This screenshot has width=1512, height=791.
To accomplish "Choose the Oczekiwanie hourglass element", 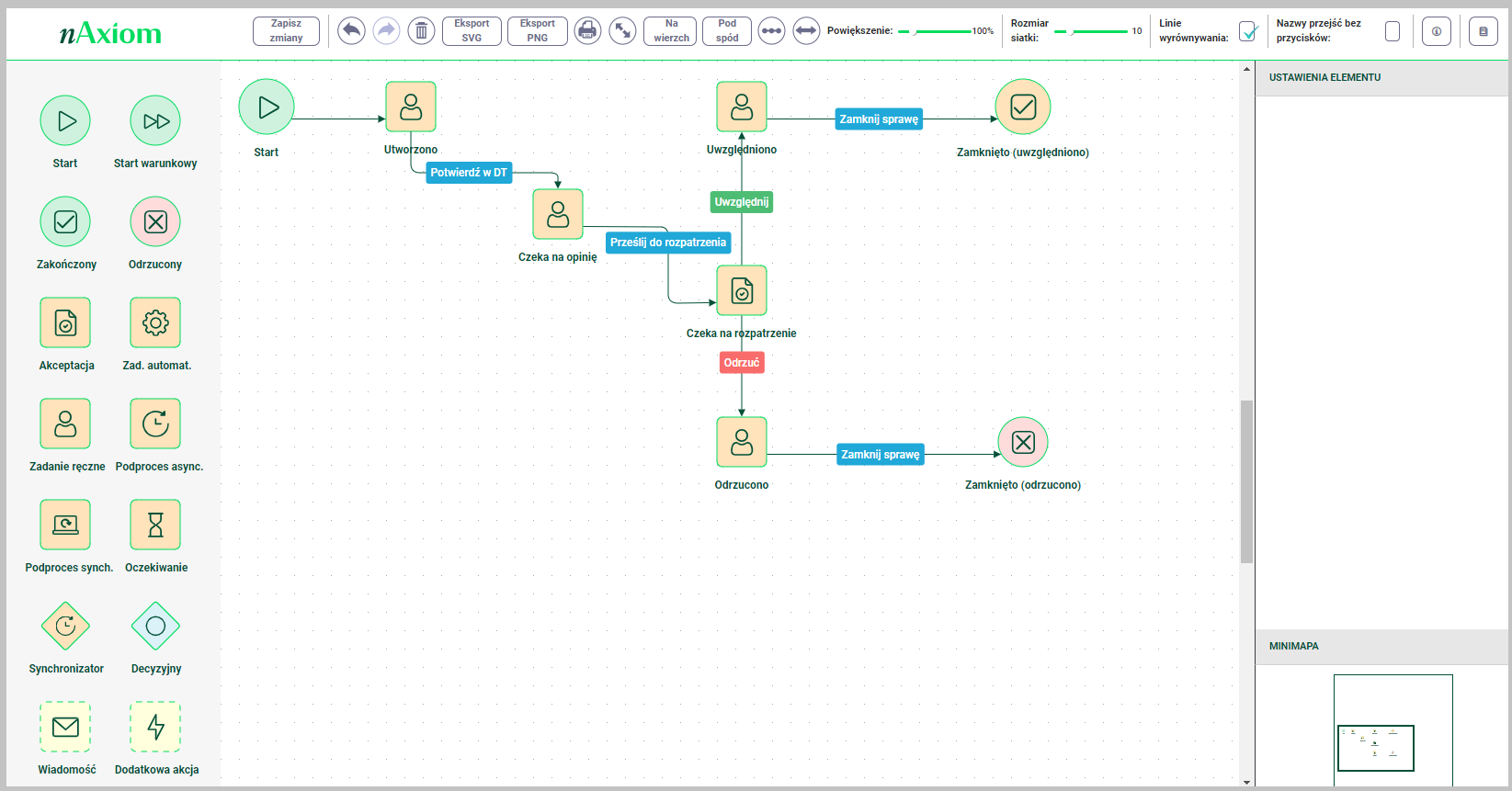I will (155, 525).
